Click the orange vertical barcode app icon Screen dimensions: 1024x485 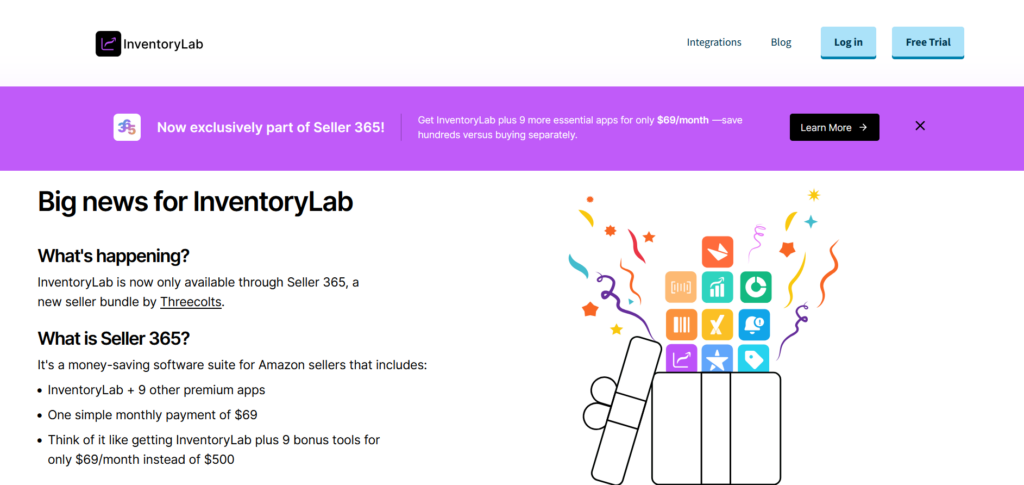tap(681, 324)
